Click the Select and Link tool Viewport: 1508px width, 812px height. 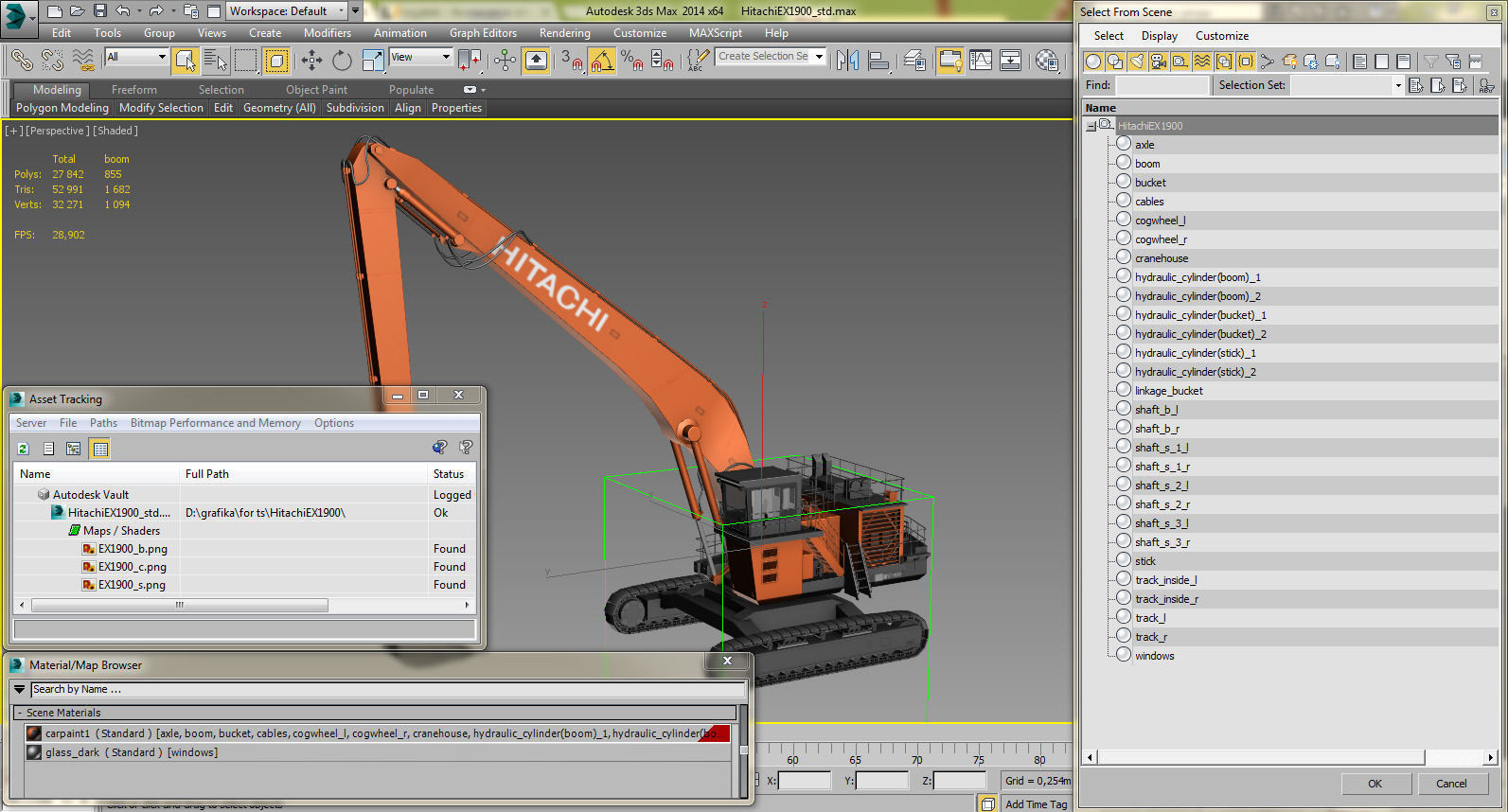pos(21,60)
